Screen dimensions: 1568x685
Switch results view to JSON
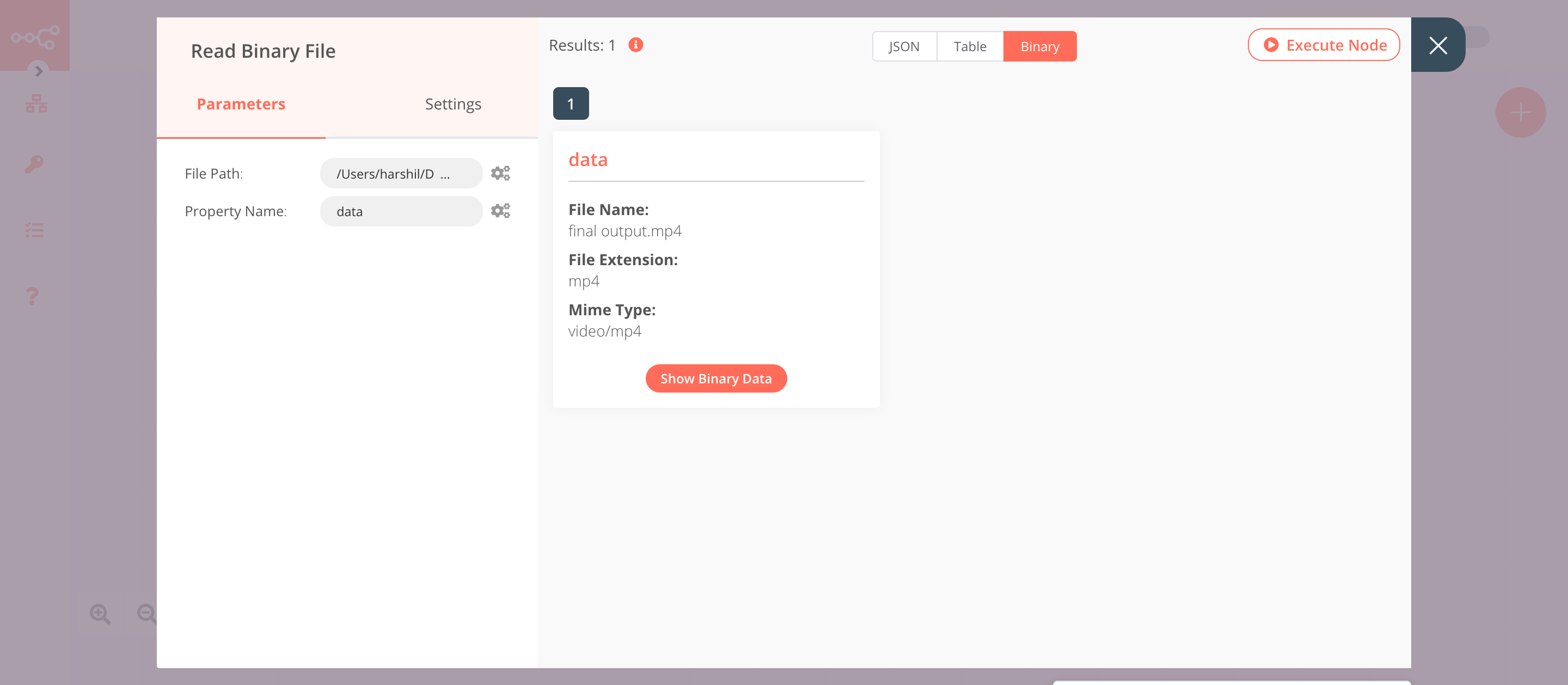point(904,46)
